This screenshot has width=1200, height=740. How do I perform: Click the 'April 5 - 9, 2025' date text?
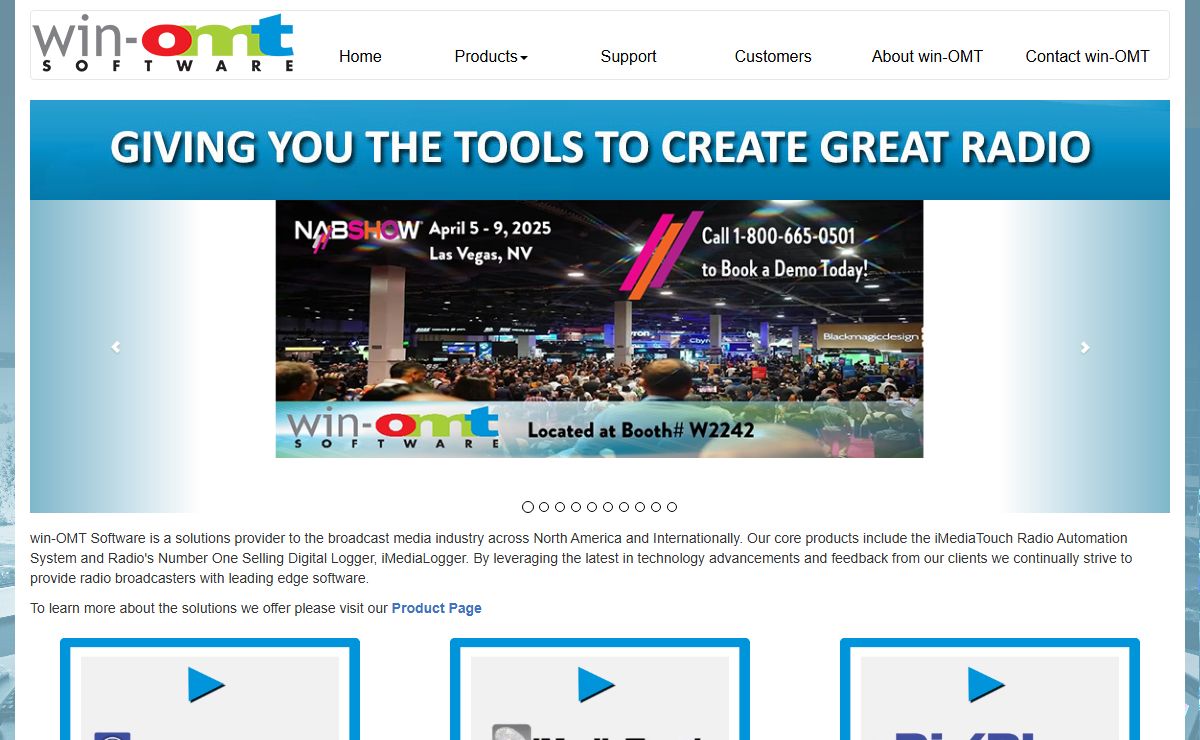click(x=490, y=229)
